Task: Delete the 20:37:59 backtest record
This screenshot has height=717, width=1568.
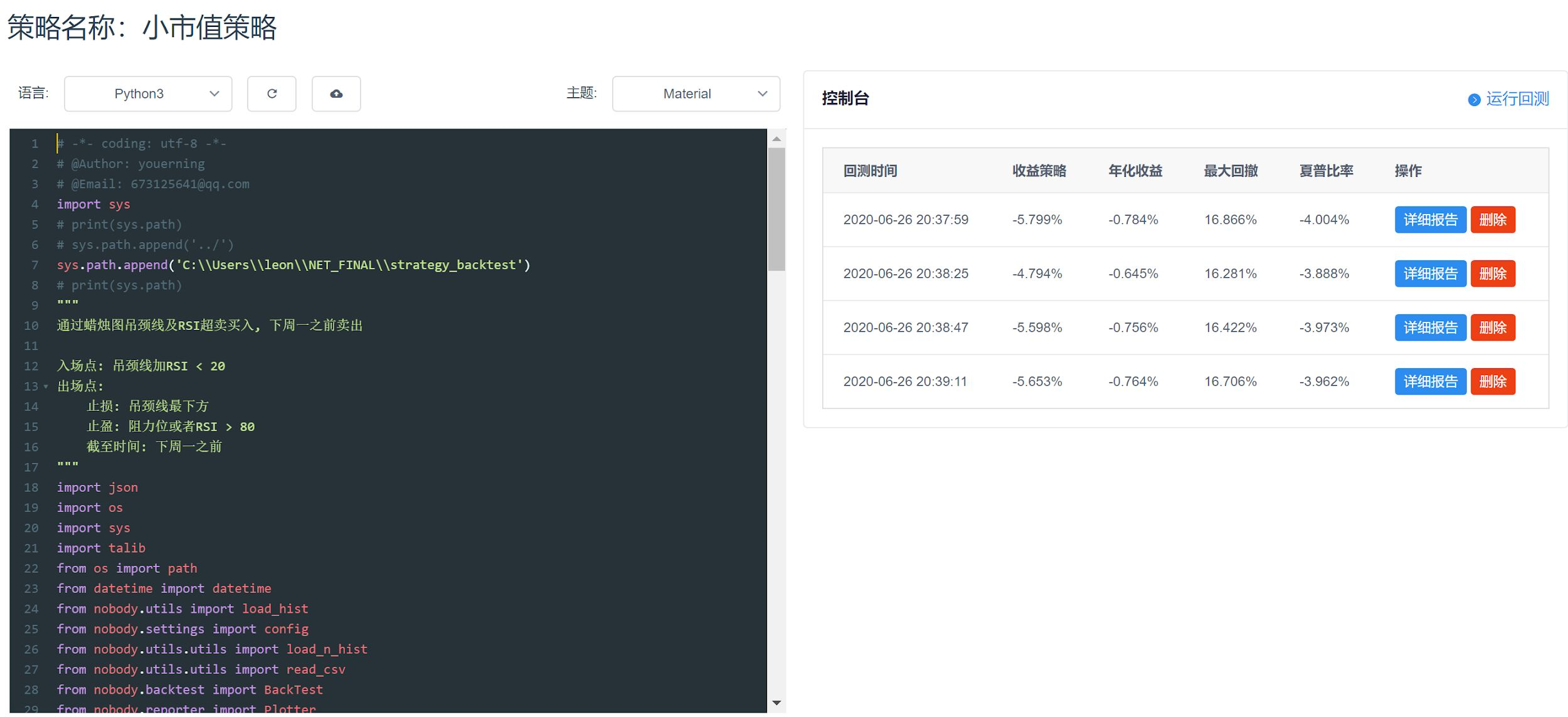Action: point(1492,220)
